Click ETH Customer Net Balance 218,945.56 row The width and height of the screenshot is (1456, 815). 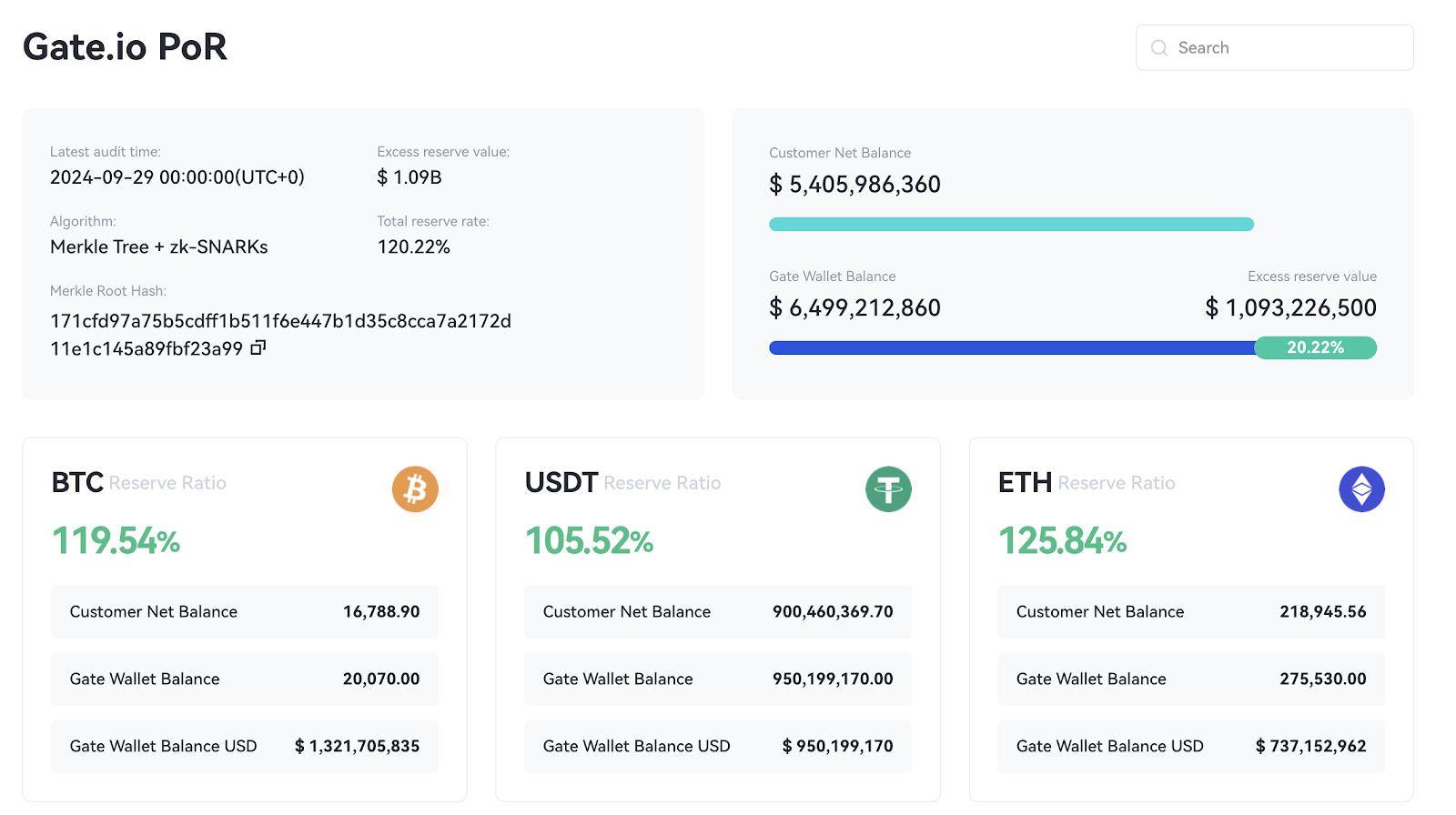(x=1191, y=612)
